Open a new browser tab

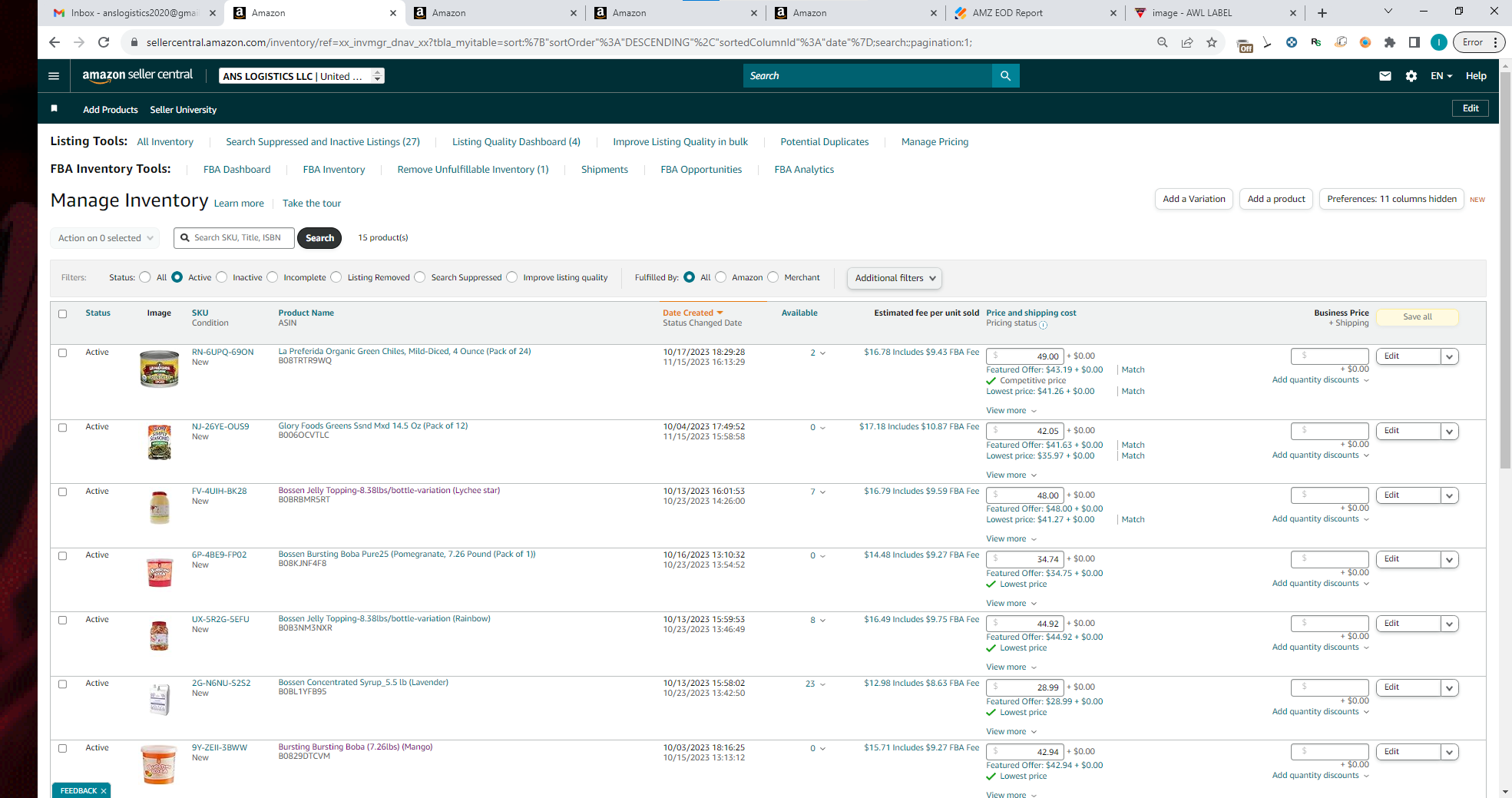point(1322,13)
